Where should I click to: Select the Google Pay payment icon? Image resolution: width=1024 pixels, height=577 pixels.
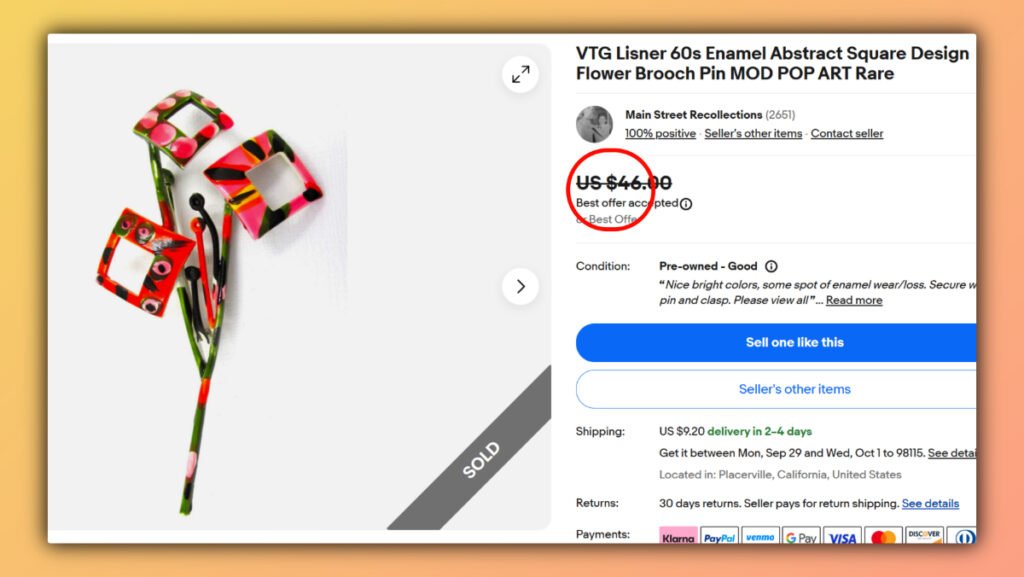click(801, 536)
